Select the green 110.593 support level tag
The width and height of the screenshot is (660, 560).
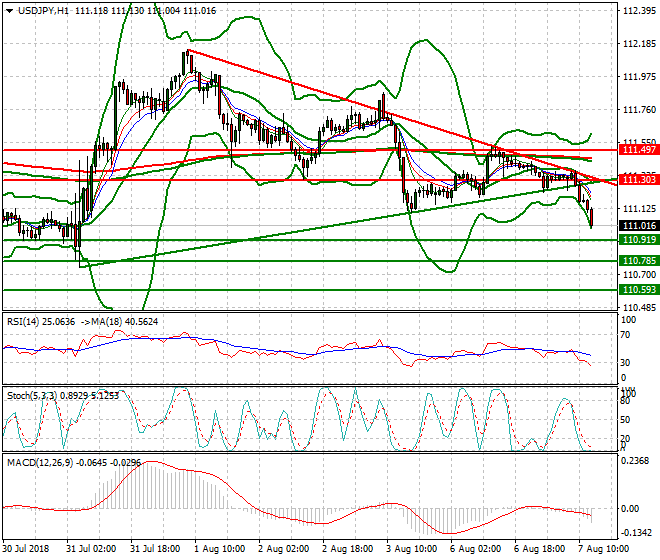click(637, 290)
